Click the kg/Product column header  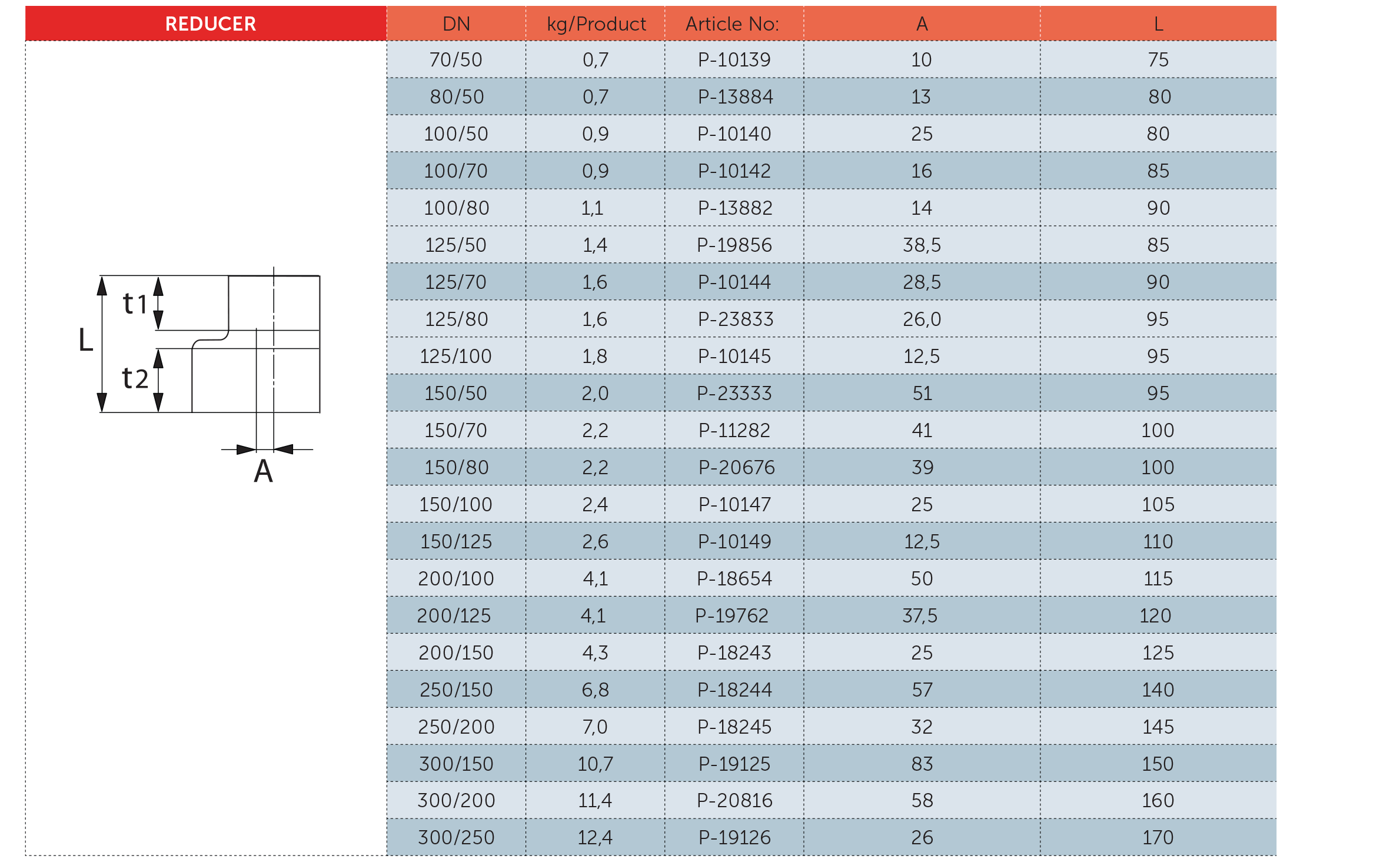pyautogui.click(x=596, y=24)
